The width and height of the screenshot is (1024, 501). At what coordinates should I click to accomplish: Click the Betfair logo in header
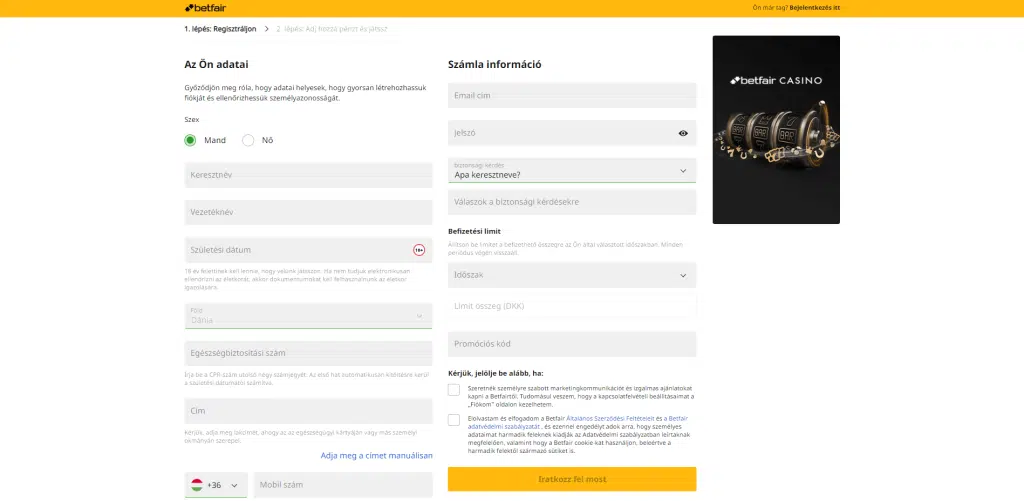click(x=205, y=8)
